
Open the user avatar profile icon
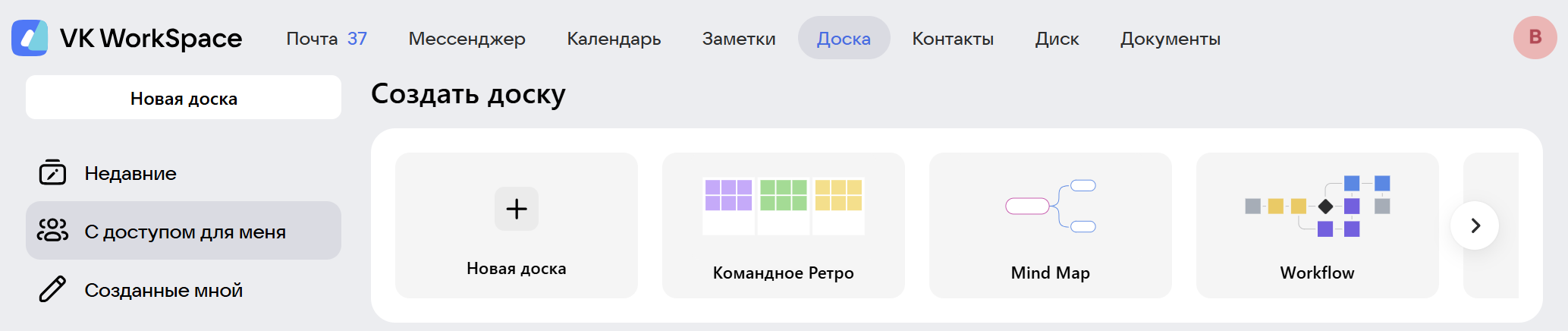(x=1535, y=37)
